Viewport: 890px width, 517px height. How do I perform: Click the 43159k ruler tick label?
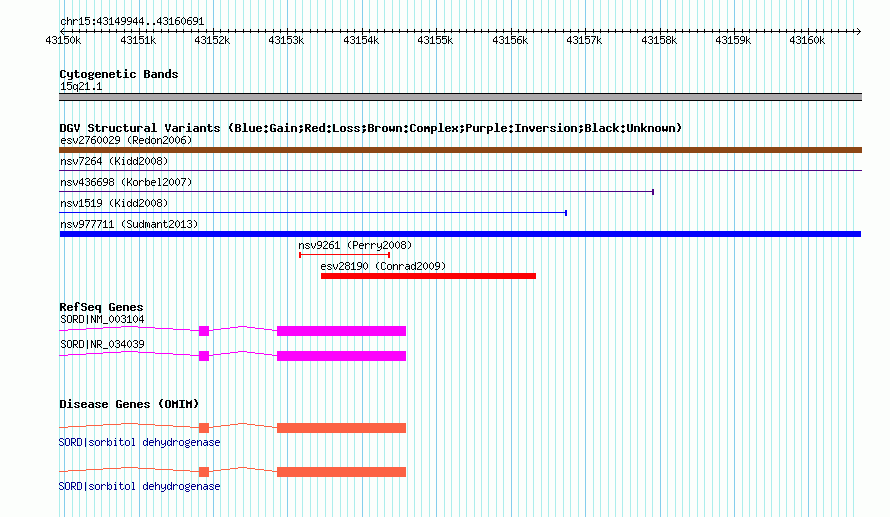pos(733,40)
